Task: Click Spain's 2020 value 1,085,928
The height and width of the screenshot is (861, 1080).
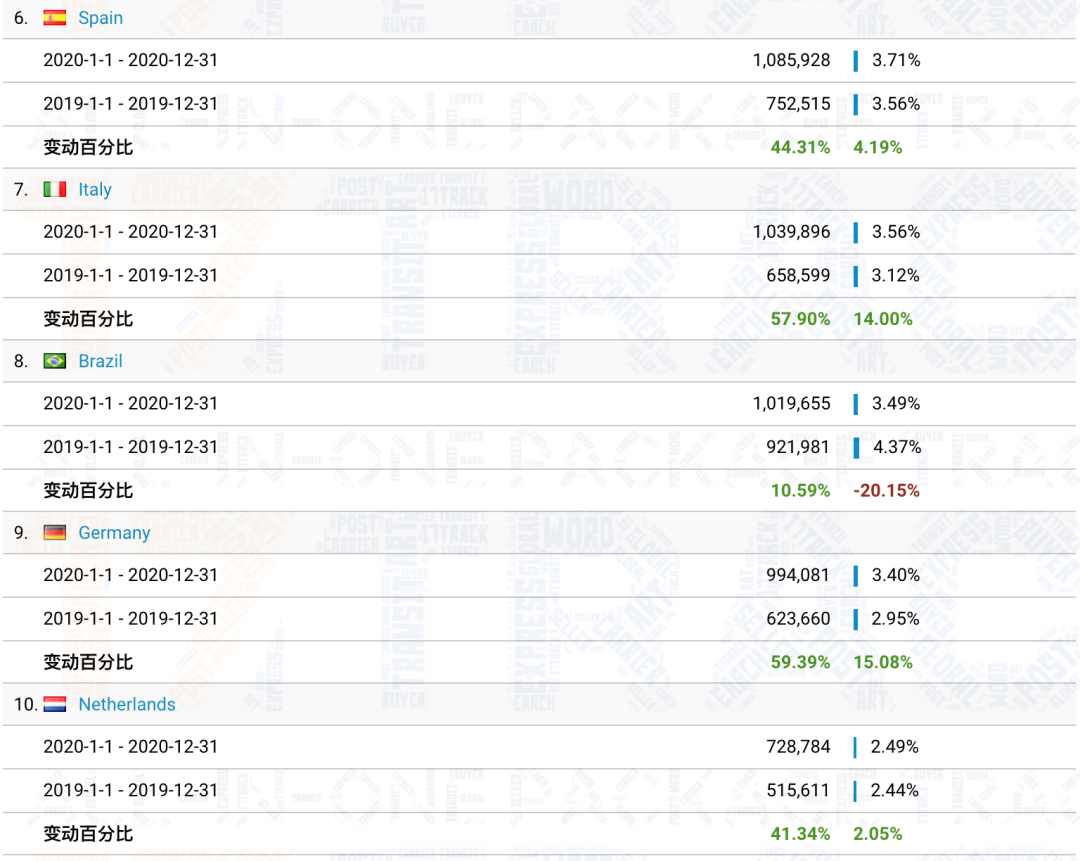Action: pyautogui.click(x=791, y=60)
